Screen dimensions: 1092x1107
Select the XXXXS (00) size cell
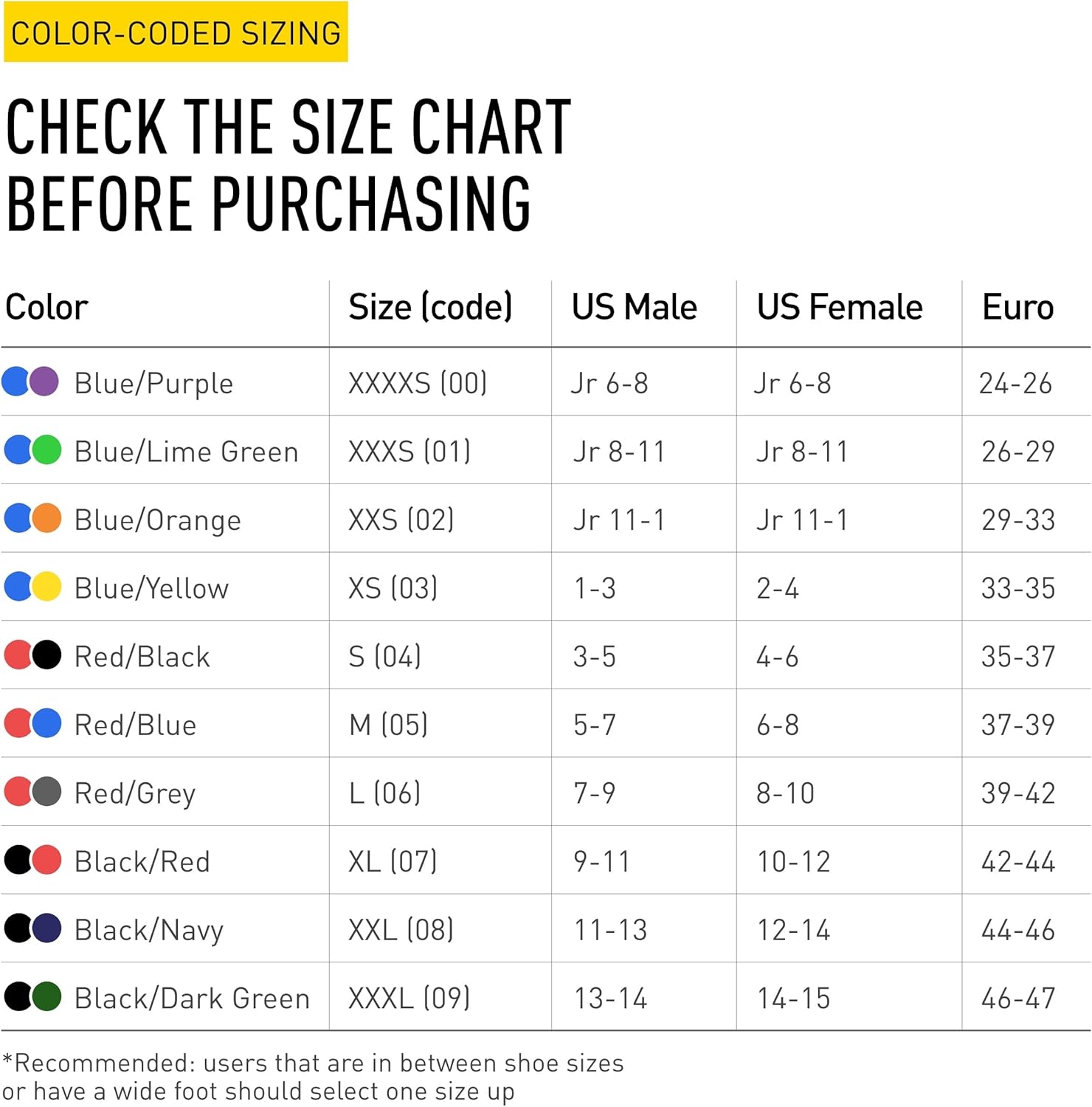(x=418, y=383)
